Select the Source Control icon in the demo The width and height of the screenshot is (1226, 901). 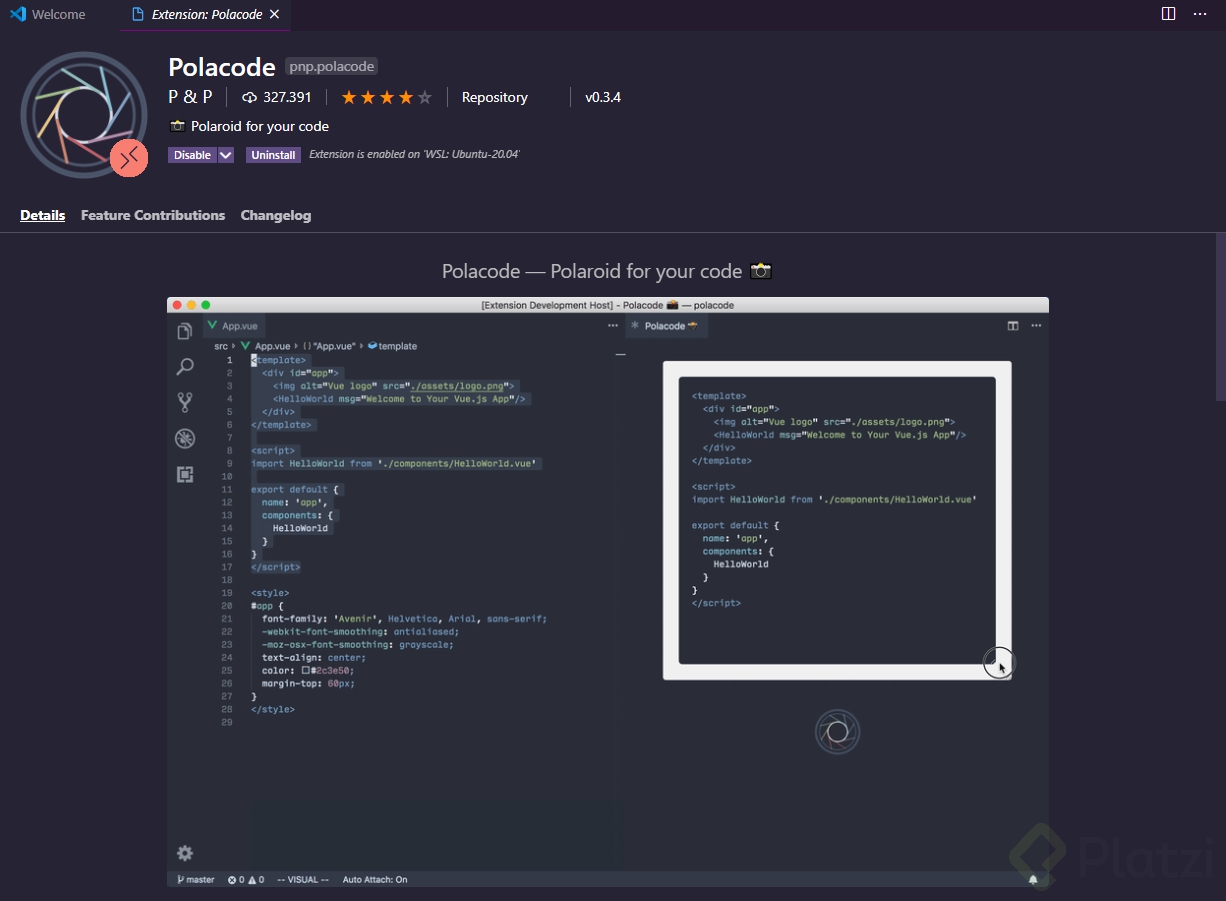tap(185, 400)
